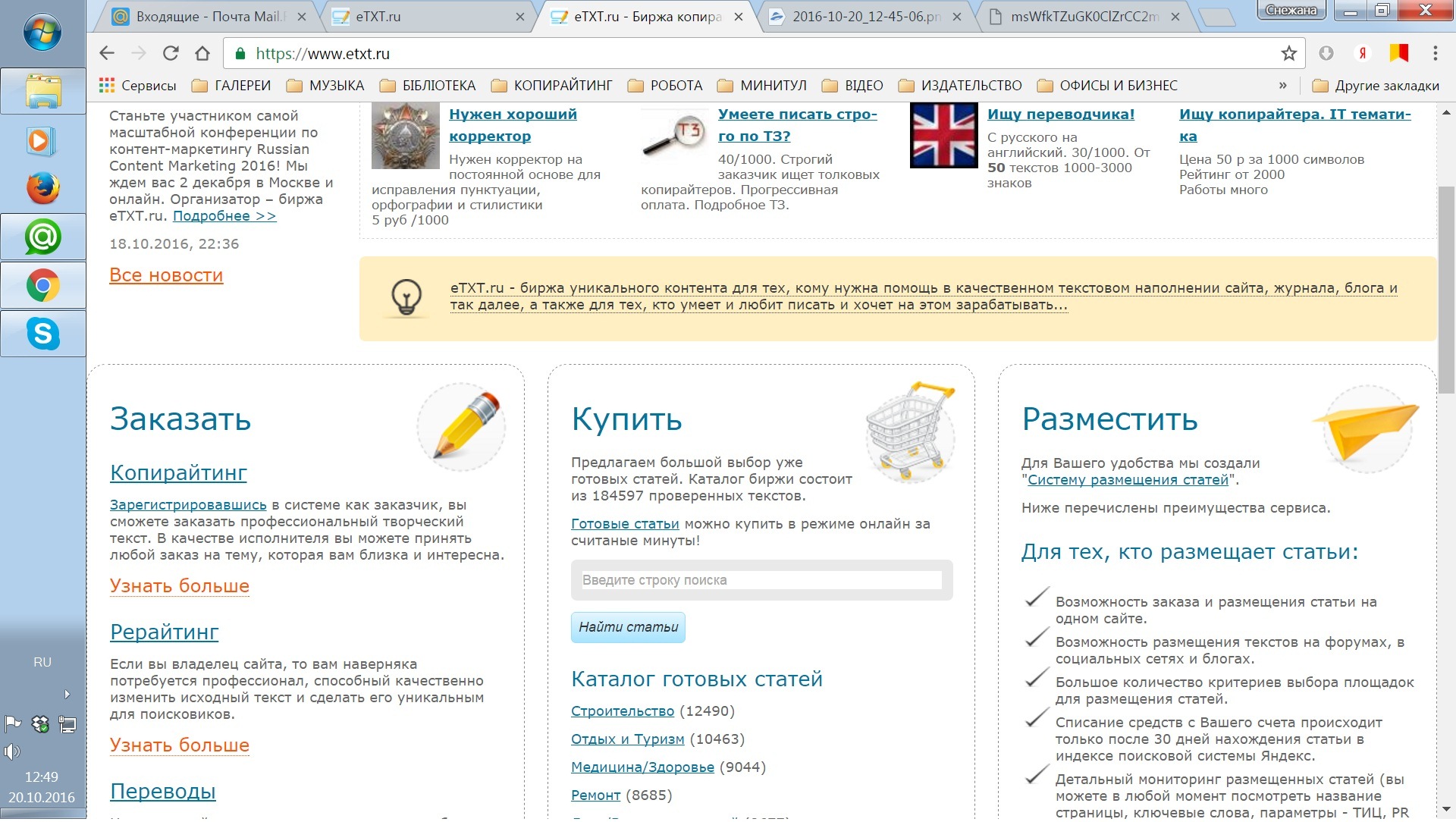Launch Firefox from the taskbar

43,188
